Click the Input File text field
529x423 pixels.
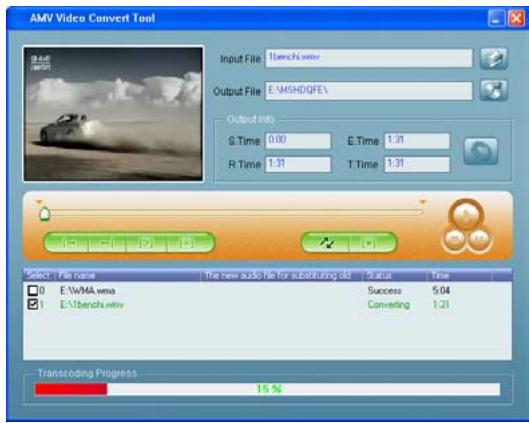tap(369, 58)
